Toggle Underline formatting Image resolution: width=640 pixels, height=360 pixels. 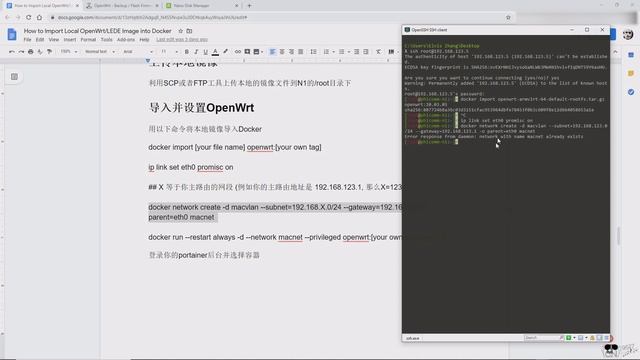(x=205, y=52)
